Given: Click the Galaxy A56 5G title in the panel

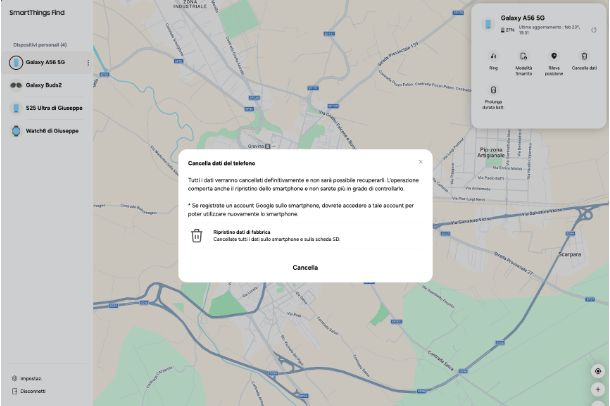Looking at the screenshot, I should 522,18.
